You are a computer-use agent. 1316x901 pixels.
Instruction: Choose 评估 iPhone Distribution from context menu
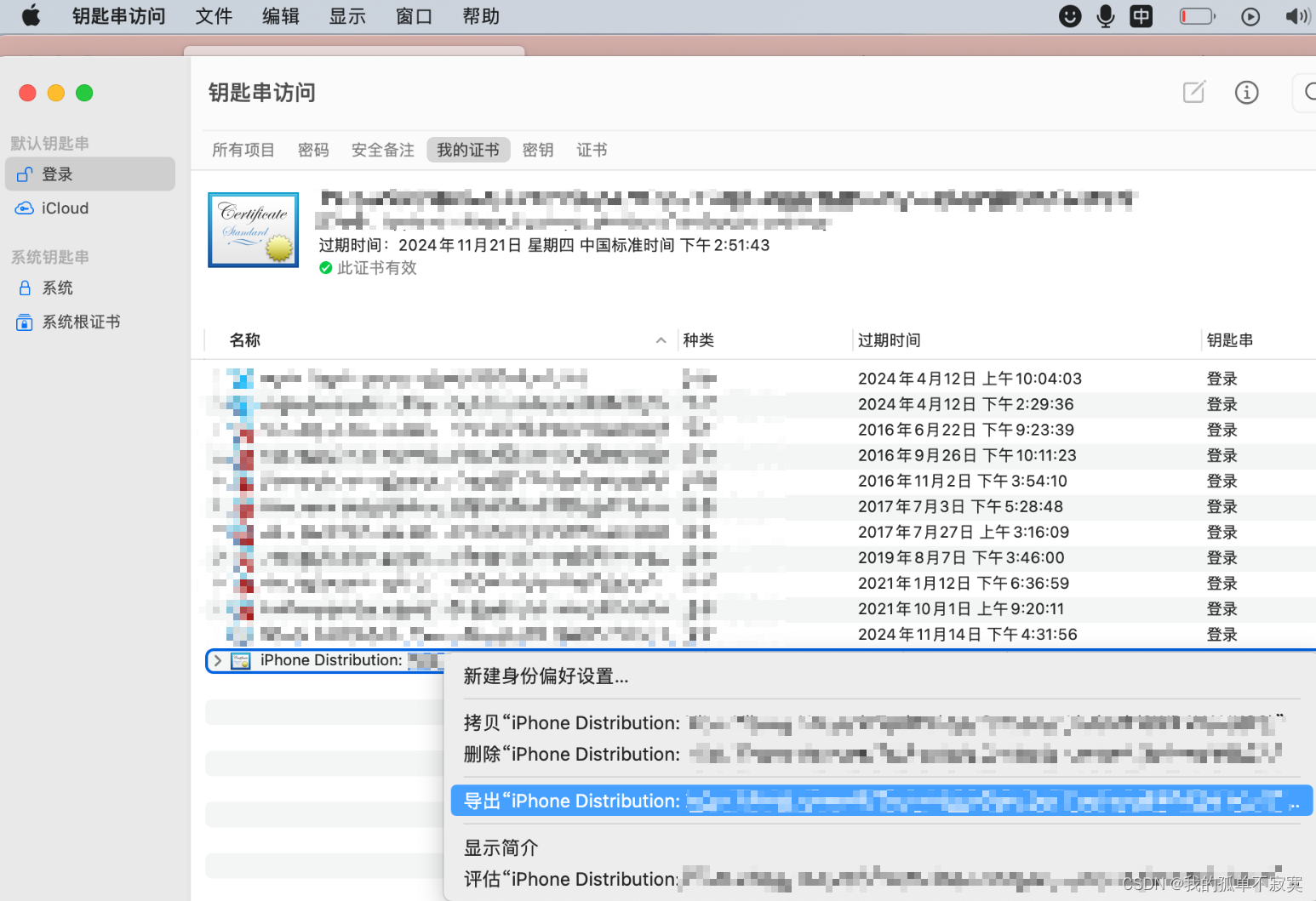pyautogui.click(x=881, y=880)
